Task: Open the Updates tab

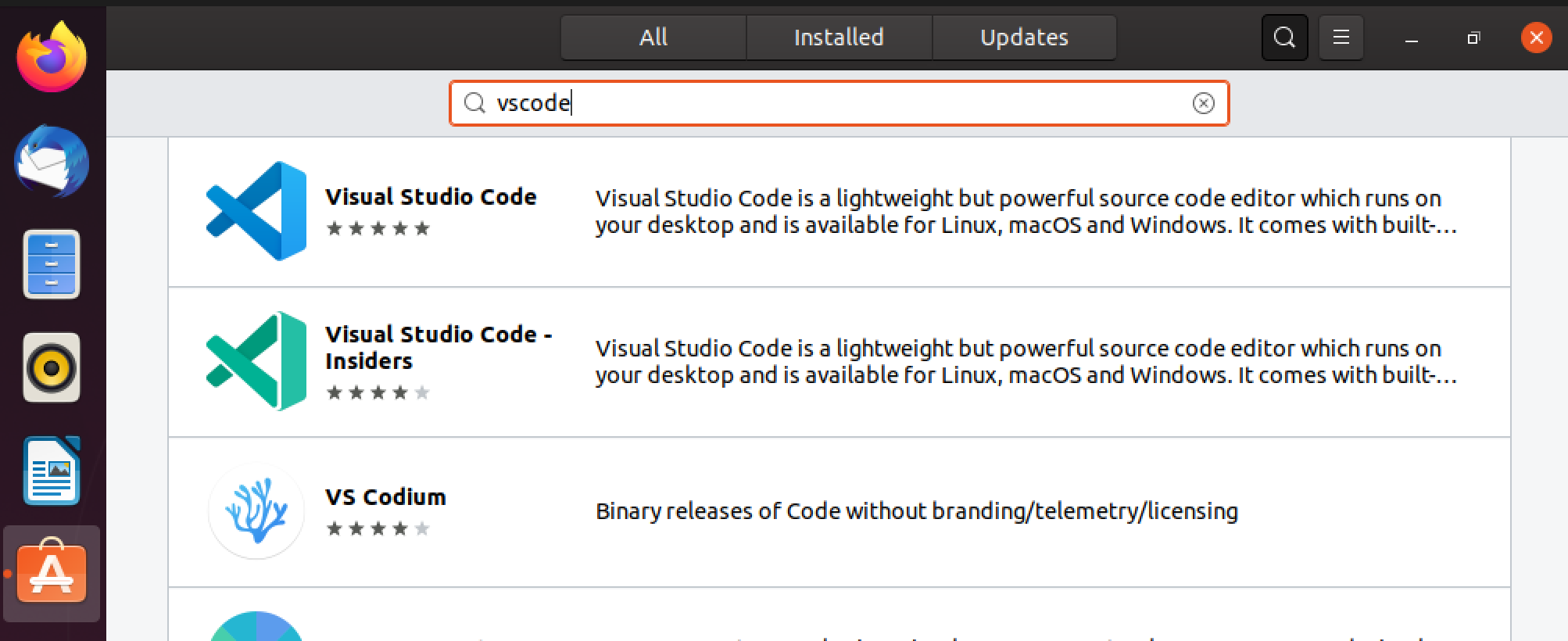Action: (1024, 37)
